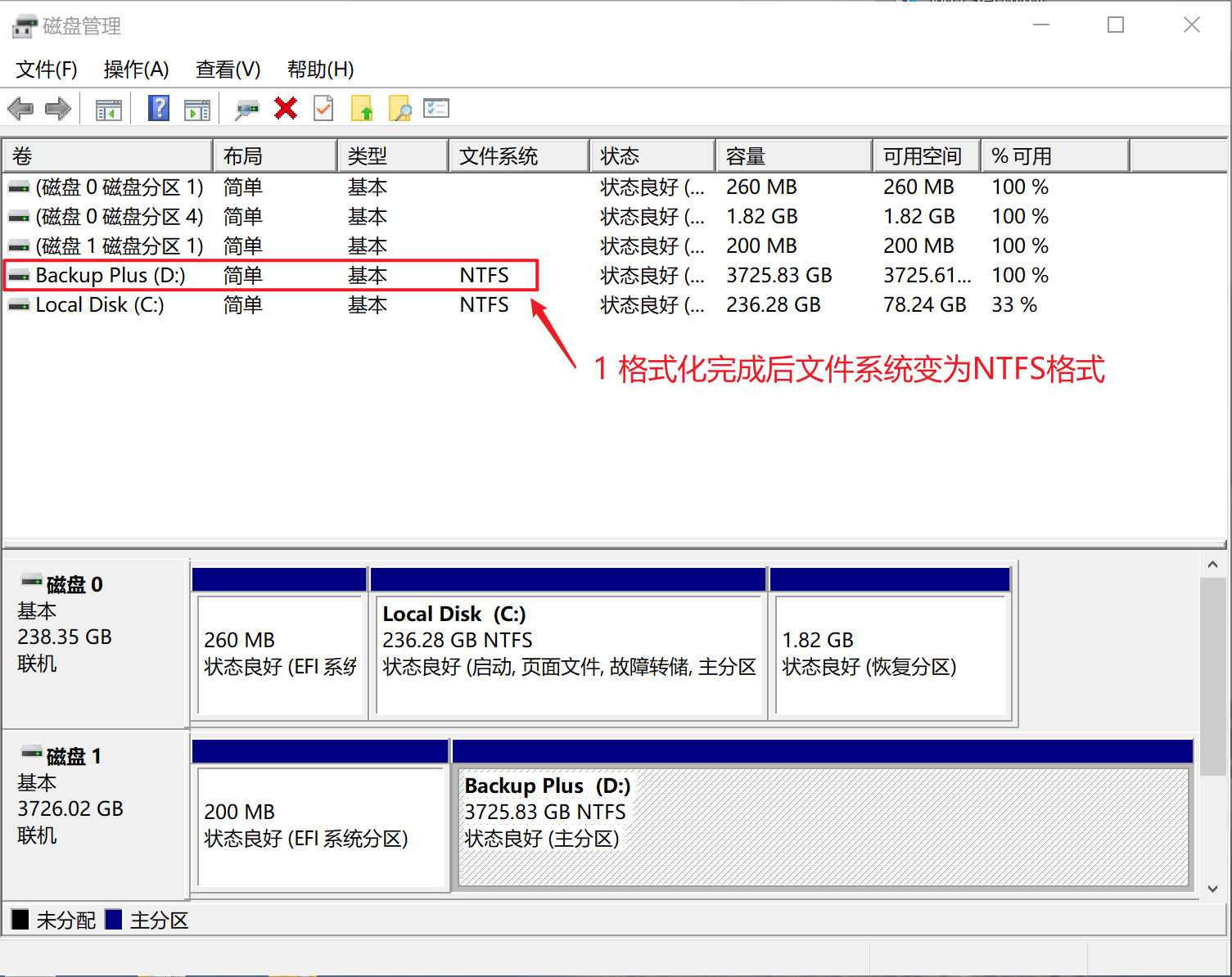
Task: Select the Local Disk (C:) volume row
Action: (98, 304)
